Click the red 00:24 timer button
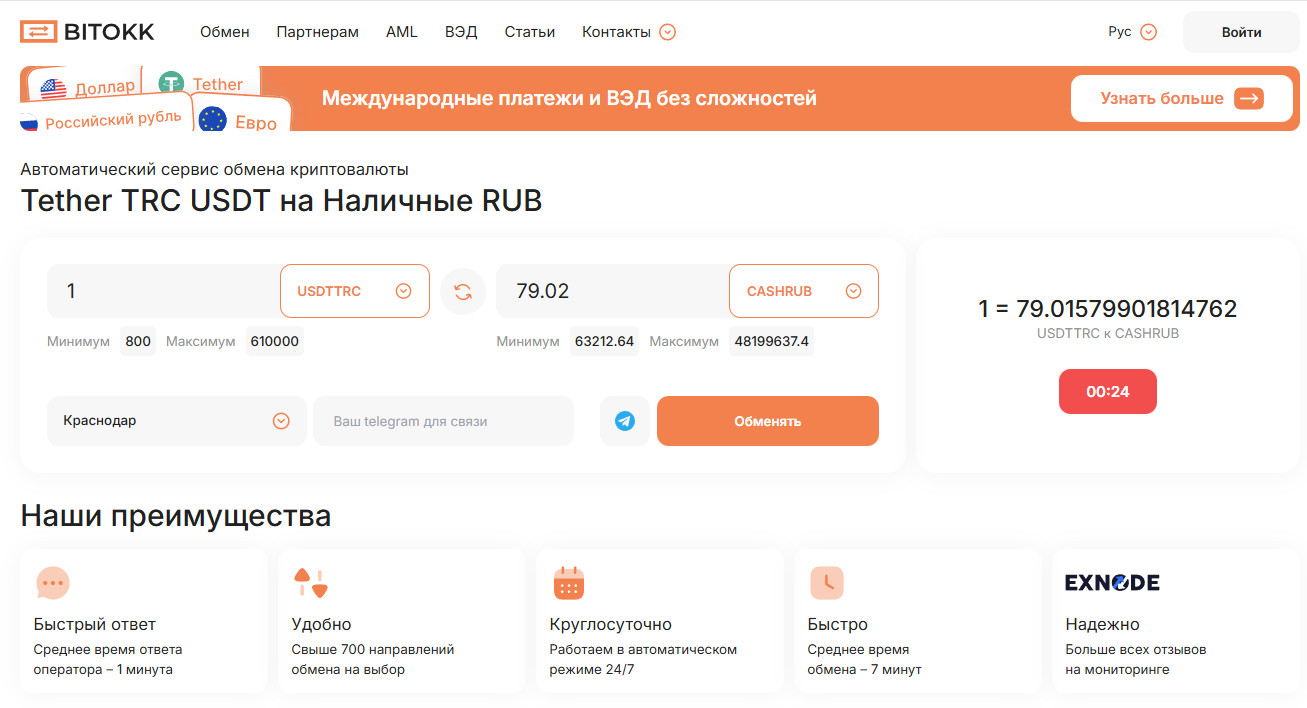The width and height of the screenshot is (1307, 708). [x=1108, y=391]
